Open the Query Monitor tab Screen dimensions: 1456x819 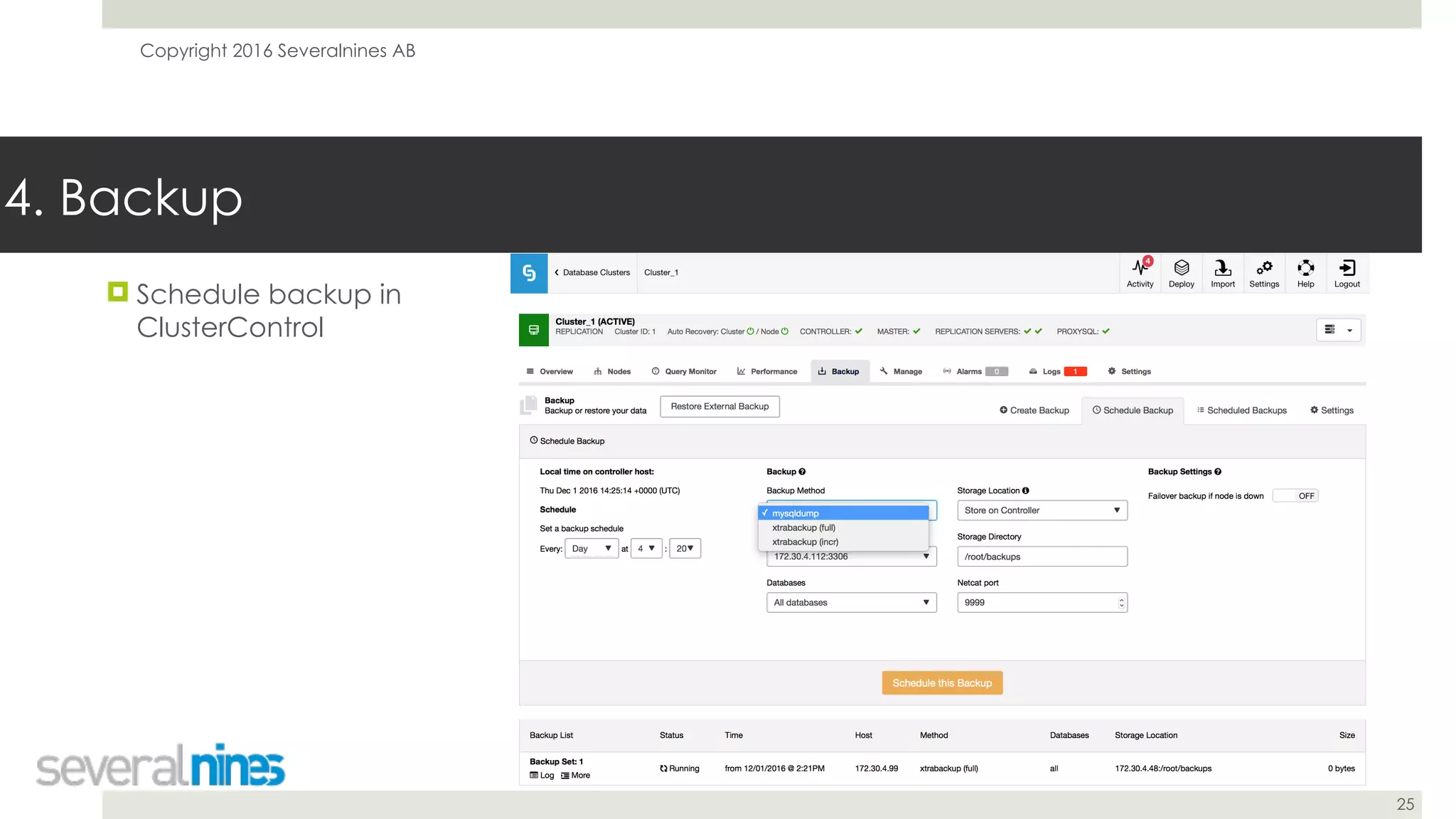click(x=684, y=371)
